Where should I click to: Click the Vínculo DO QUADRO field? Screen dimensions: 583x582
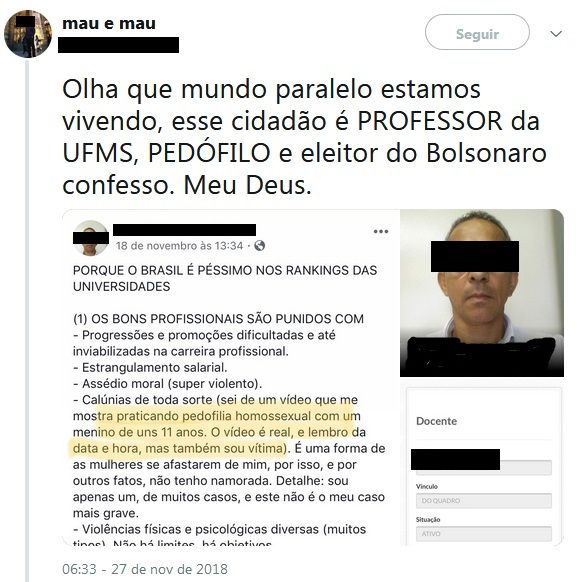(x=484, y=501)
